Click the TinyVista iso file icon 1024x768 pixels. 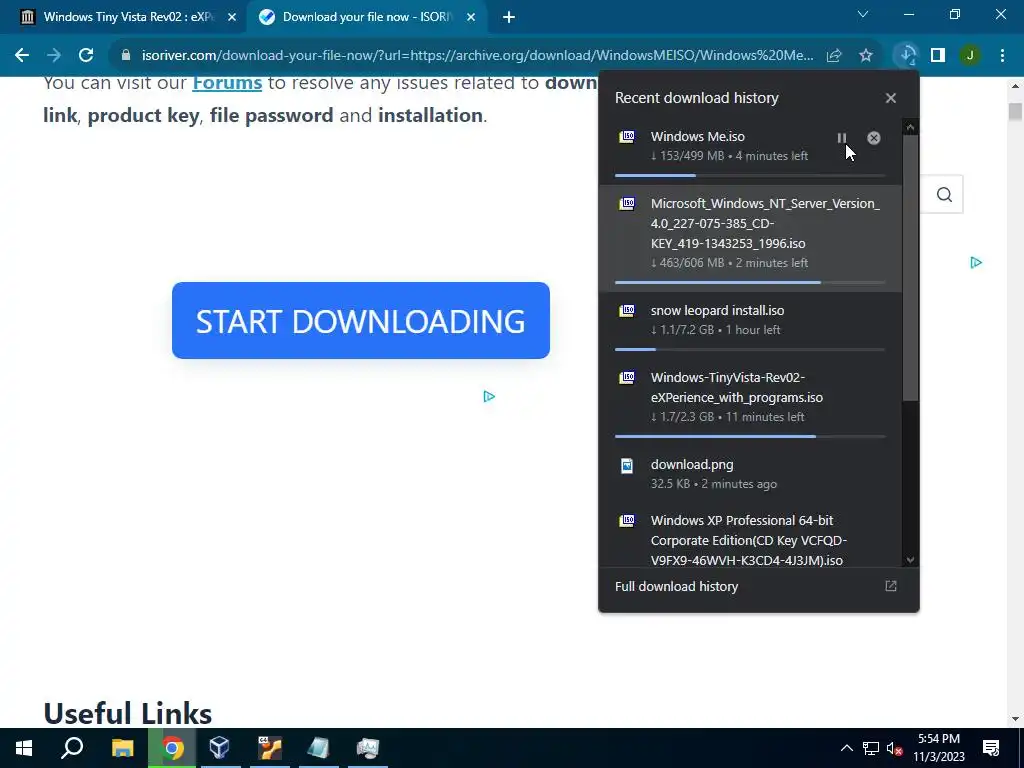(627, 377)
